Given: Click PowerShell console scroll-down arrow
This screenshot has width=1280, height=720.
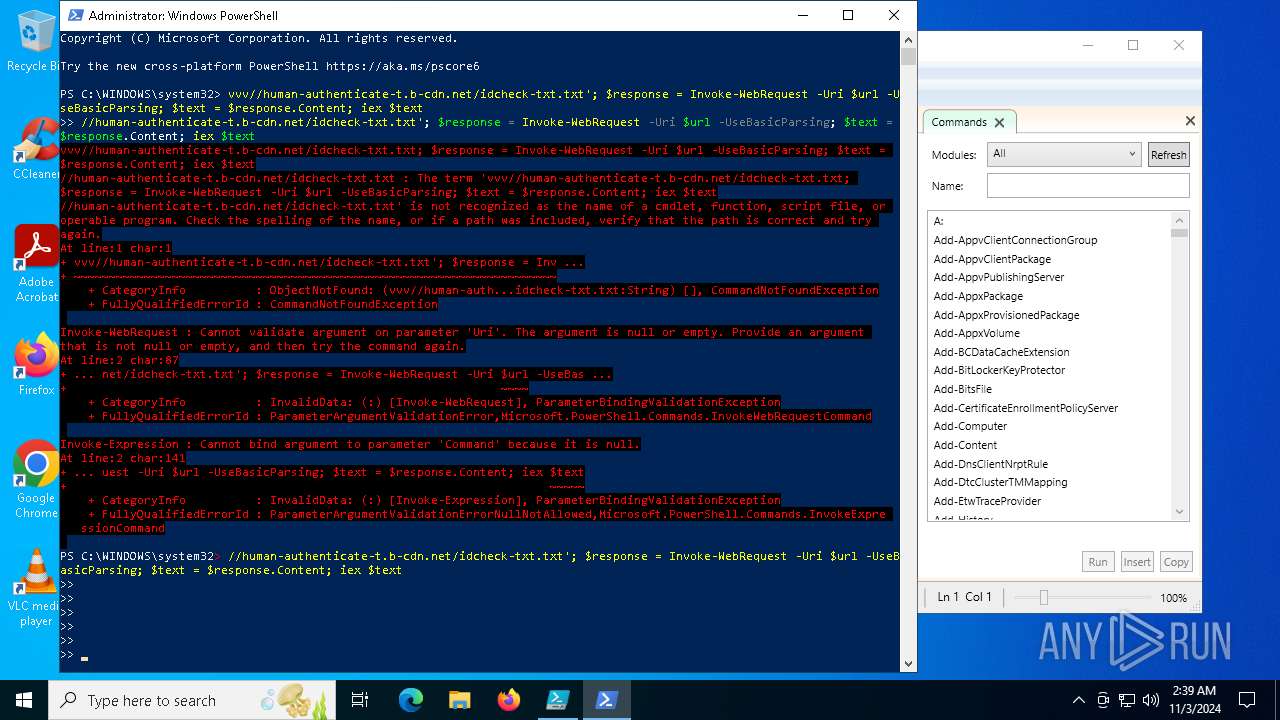Looking at the screenshot, I should pos(908,663).
